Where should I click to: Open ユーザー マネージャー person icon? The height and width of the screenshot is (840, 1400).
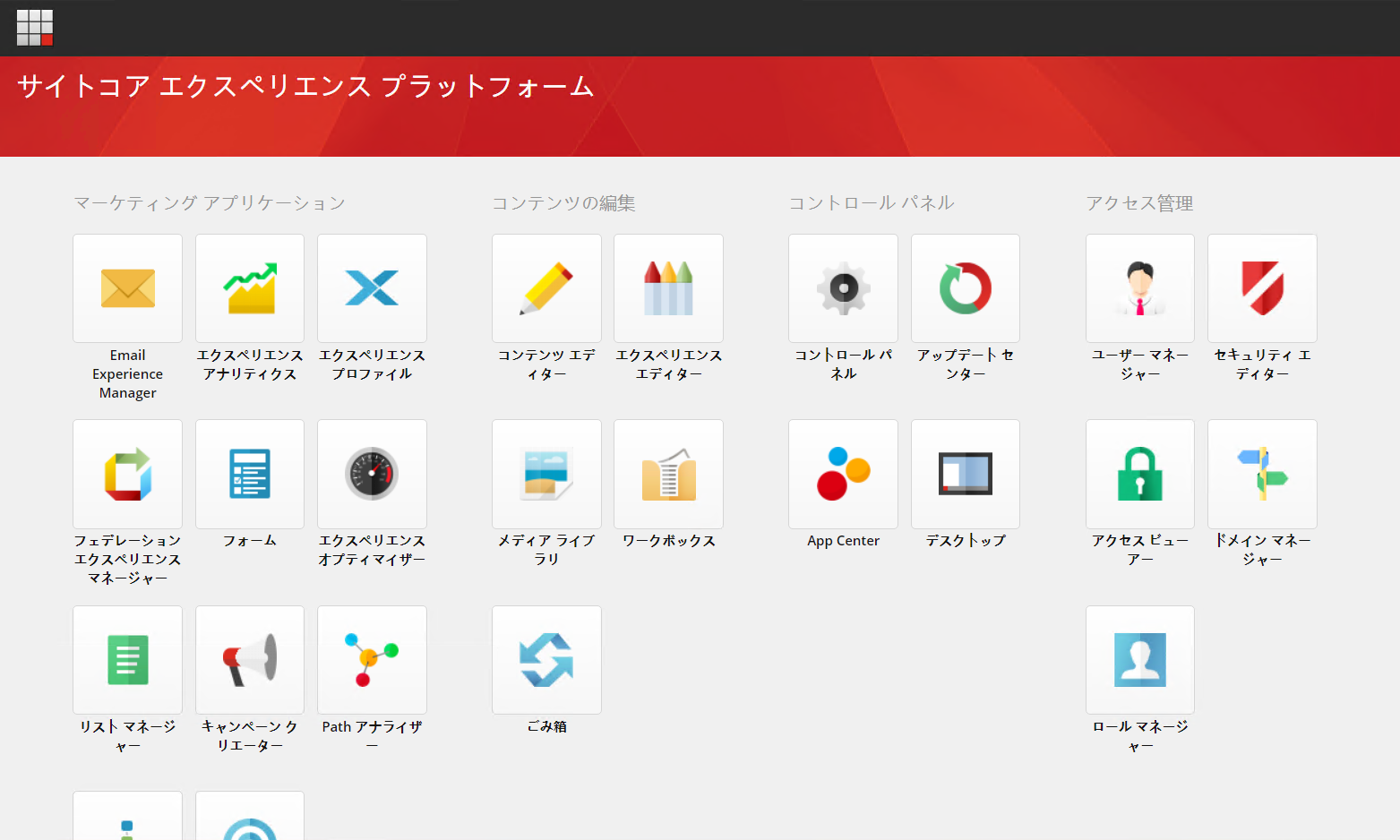tap(1140, 288)
